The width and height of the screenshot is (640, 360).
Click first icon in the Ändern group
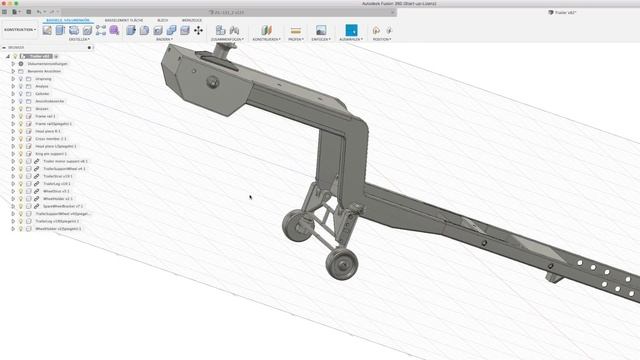click(131, 30)
